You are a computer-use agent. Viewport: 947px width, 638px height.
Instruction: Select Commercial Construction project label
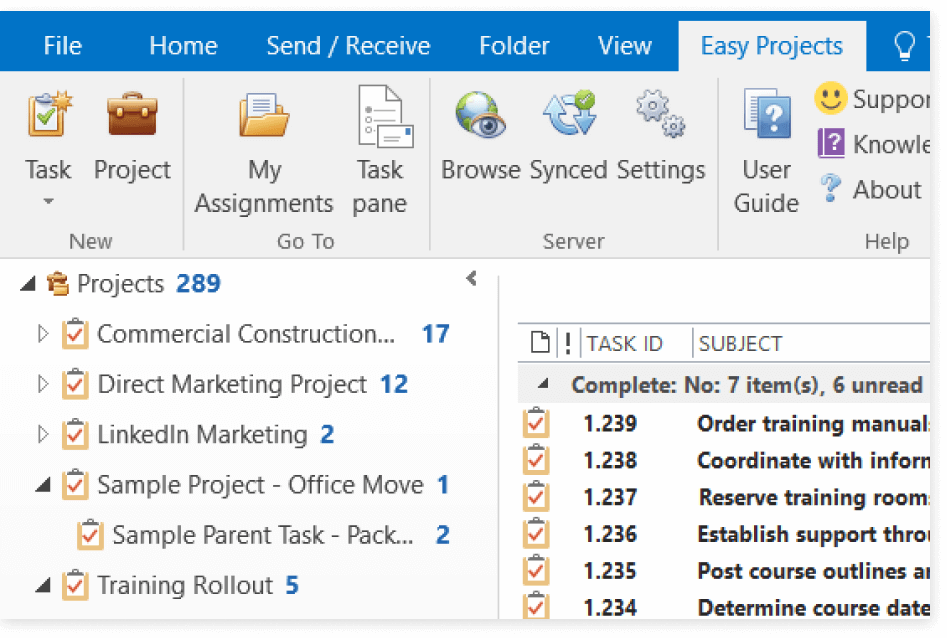point(246,334)
